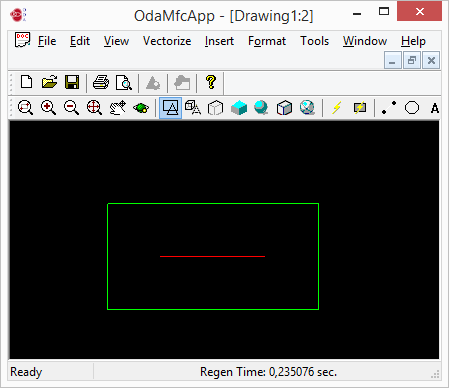The width and height of the screenshot is (449, 388).
Task: Select the Zoom Window tool
Action: [x=25, y=108]
